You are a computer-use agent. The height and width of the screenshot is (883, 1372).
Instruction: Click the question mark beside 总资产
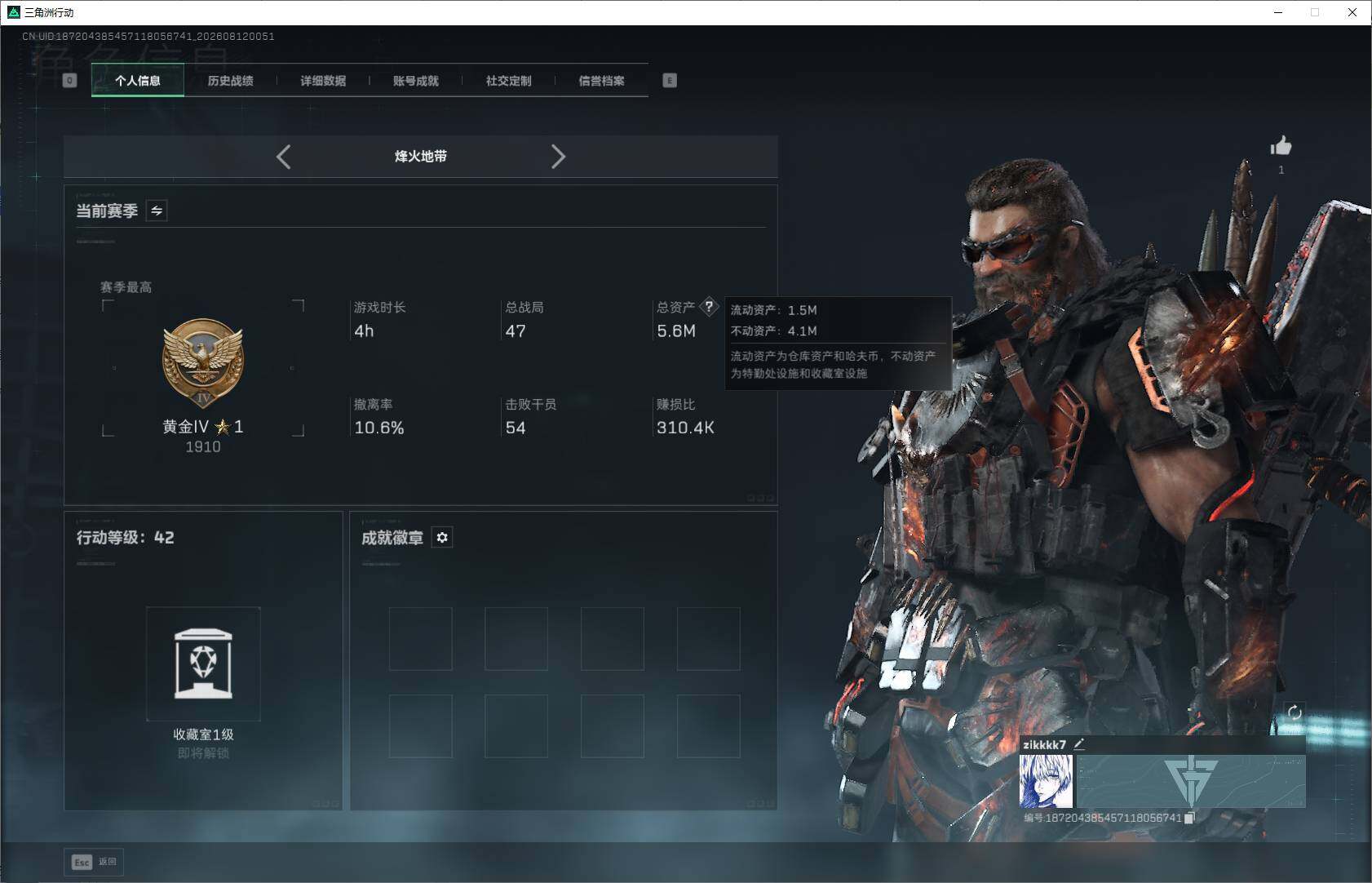[709, 307]
